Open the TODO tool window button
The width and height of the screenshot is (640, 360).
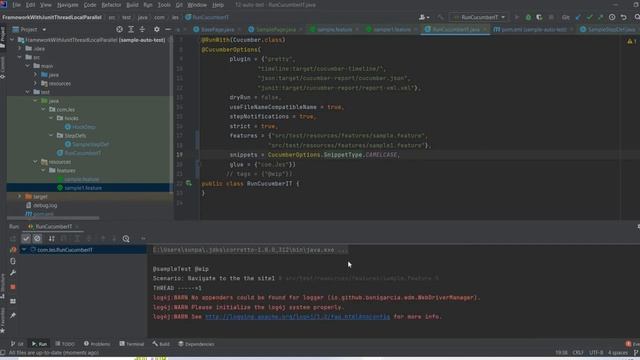[x=65, y=344]
